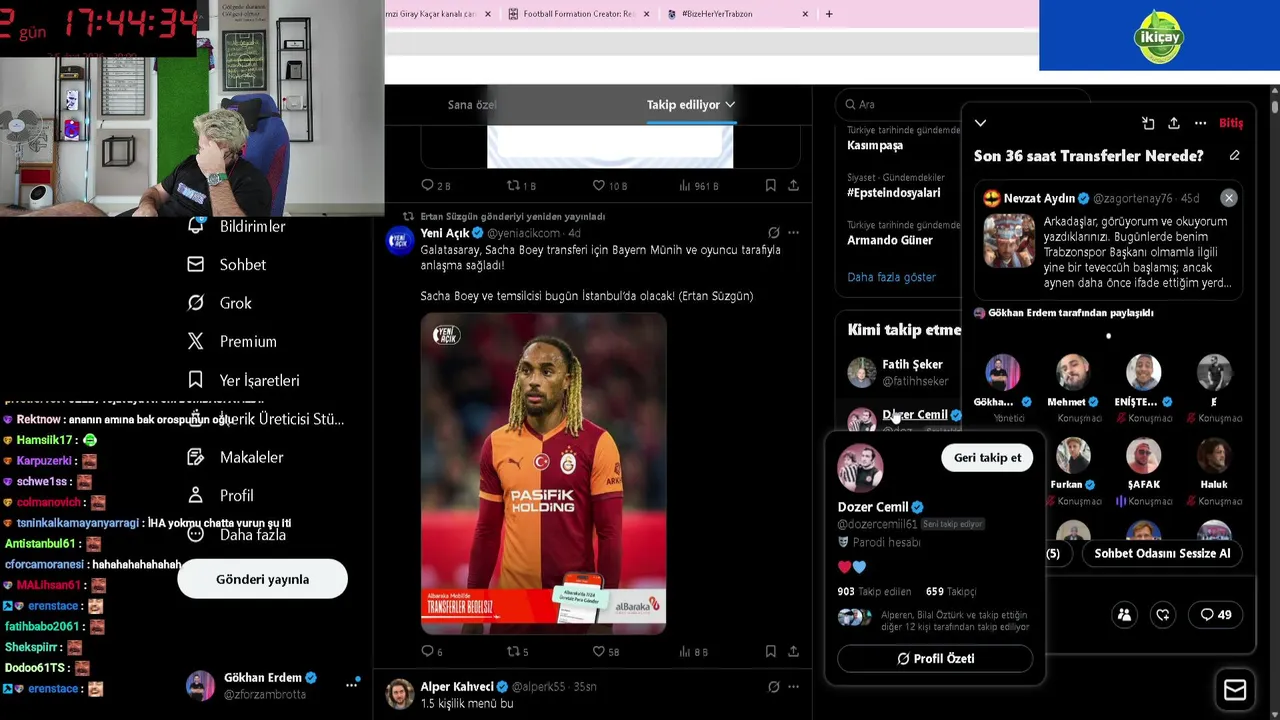Open the 49 comments in the Space

(1216, 615)
